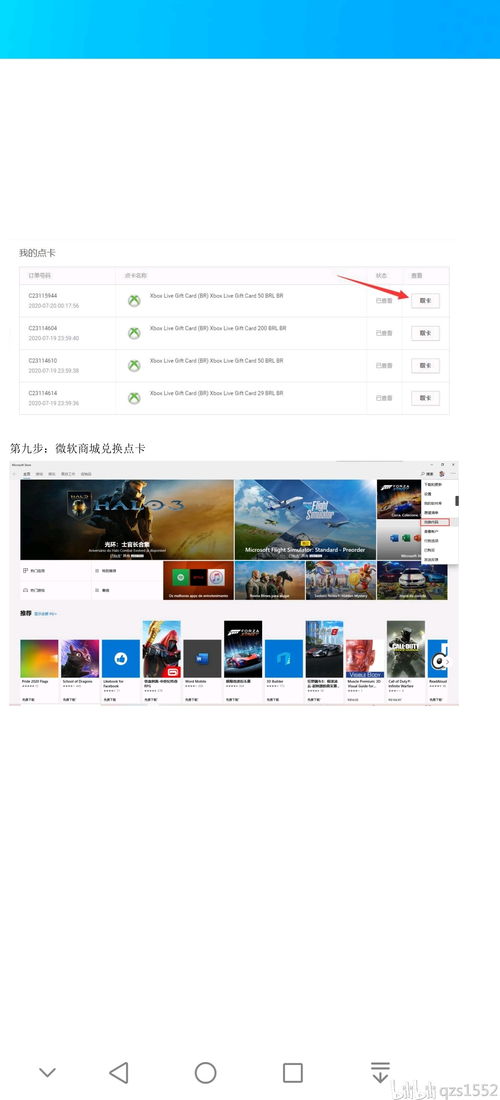This screenshot has height=1100, width=500.
Task: Collapse the keyboard with the down chevron
Action: (47, 1073)
